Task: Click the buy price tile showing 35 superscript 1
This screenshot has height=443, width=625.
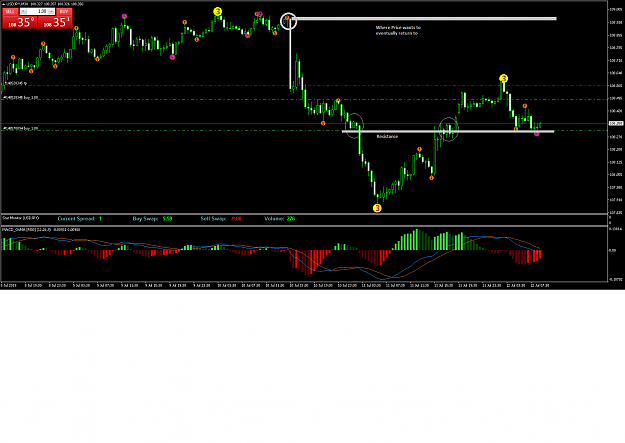Action: [55, 22]
